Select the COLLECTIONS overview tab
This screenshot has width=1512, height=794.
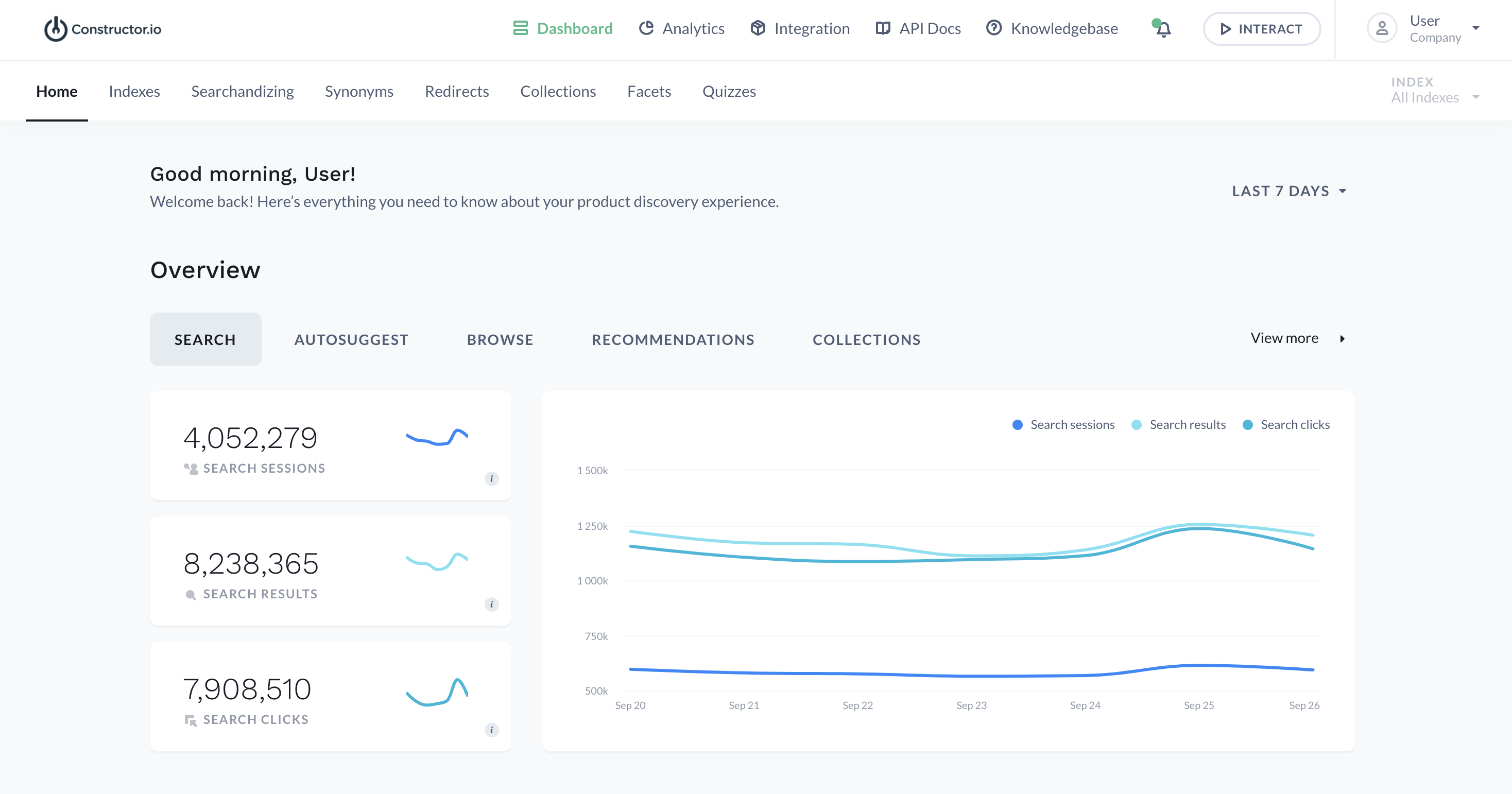pos(866,339)
